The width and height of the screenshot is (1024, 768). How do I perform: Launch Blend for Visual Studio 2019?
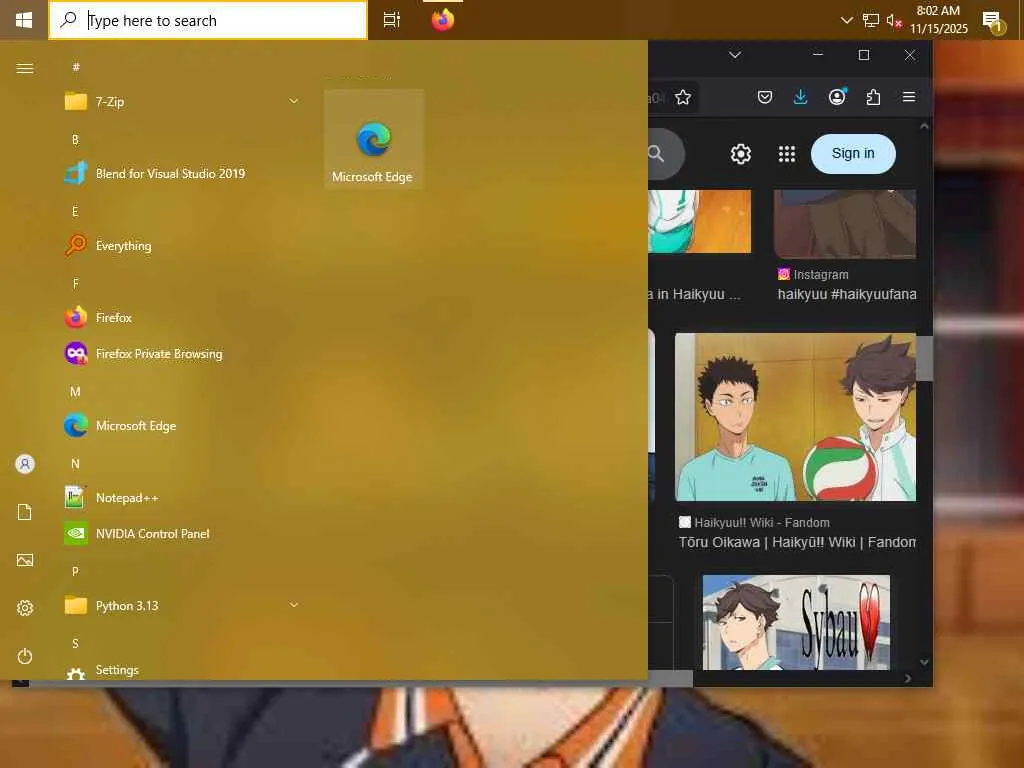[x=182, y=173]
